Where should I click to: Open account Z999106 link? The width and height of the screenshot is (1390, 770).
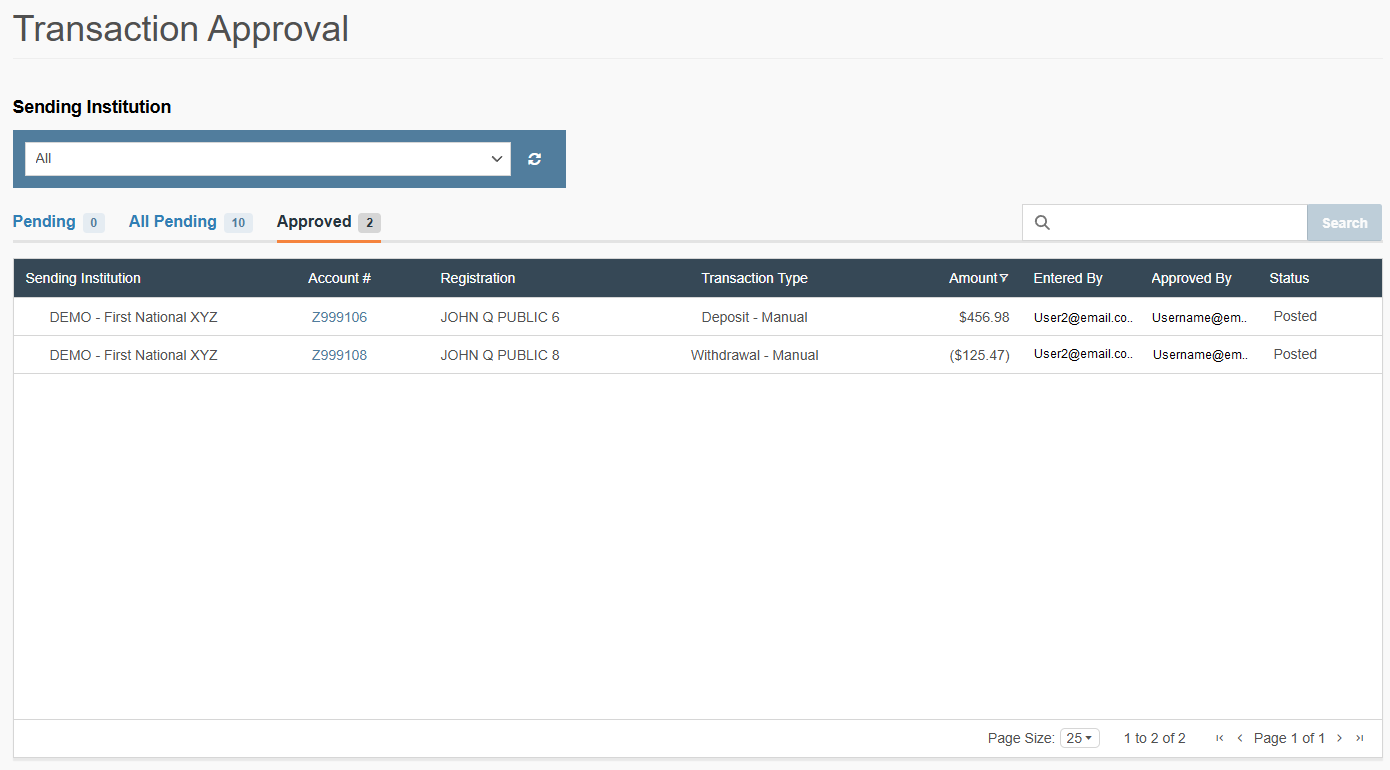339,317
